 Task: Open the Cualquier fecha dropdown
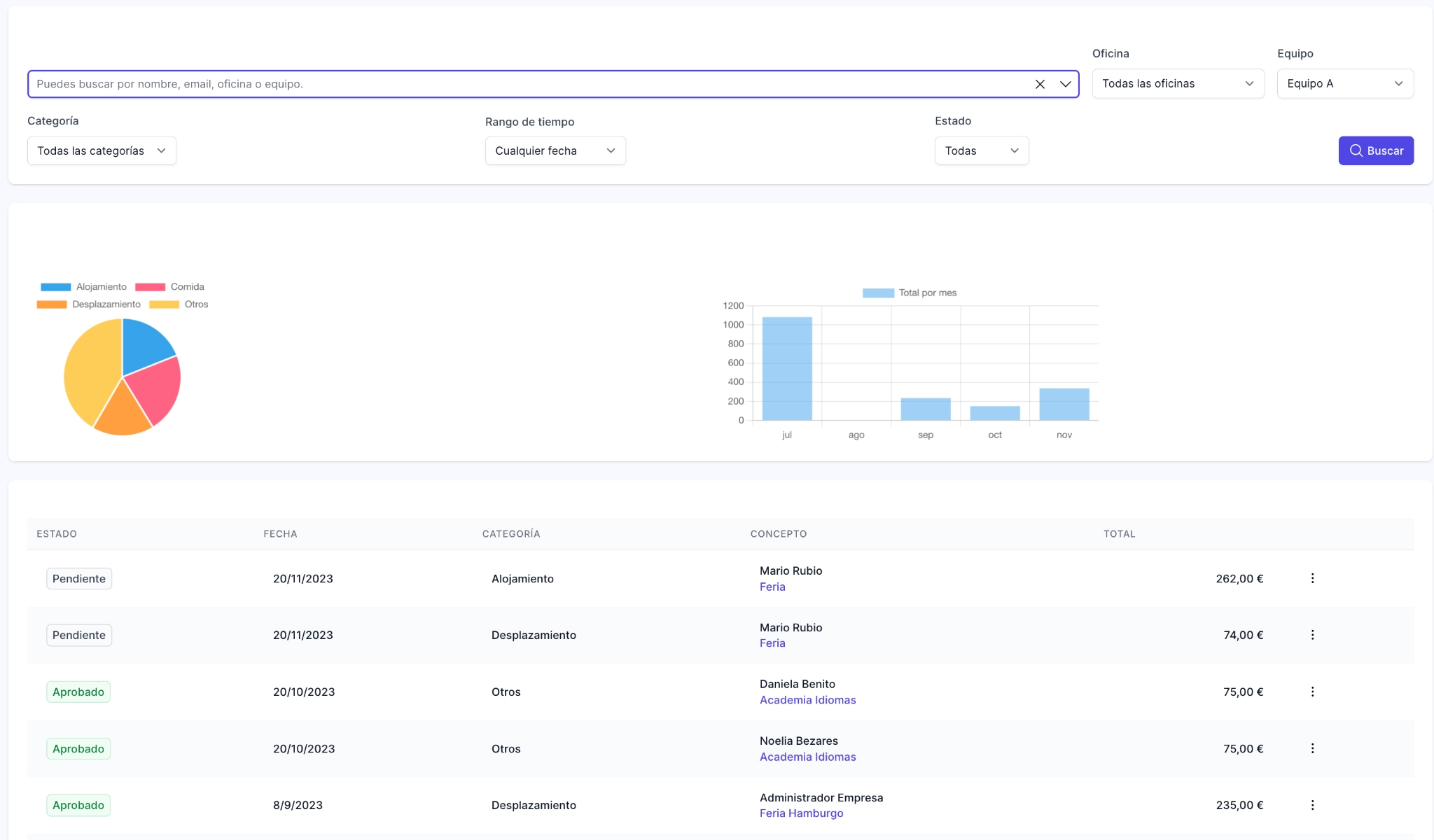tap(555, 150)
